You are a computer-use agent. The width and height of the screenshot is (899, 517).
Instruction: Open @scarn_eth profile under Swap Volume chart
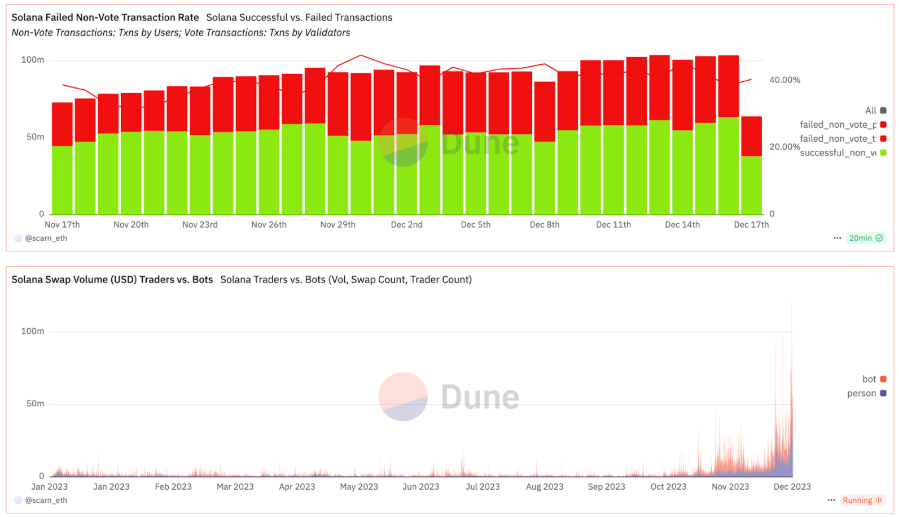point(46,500)
